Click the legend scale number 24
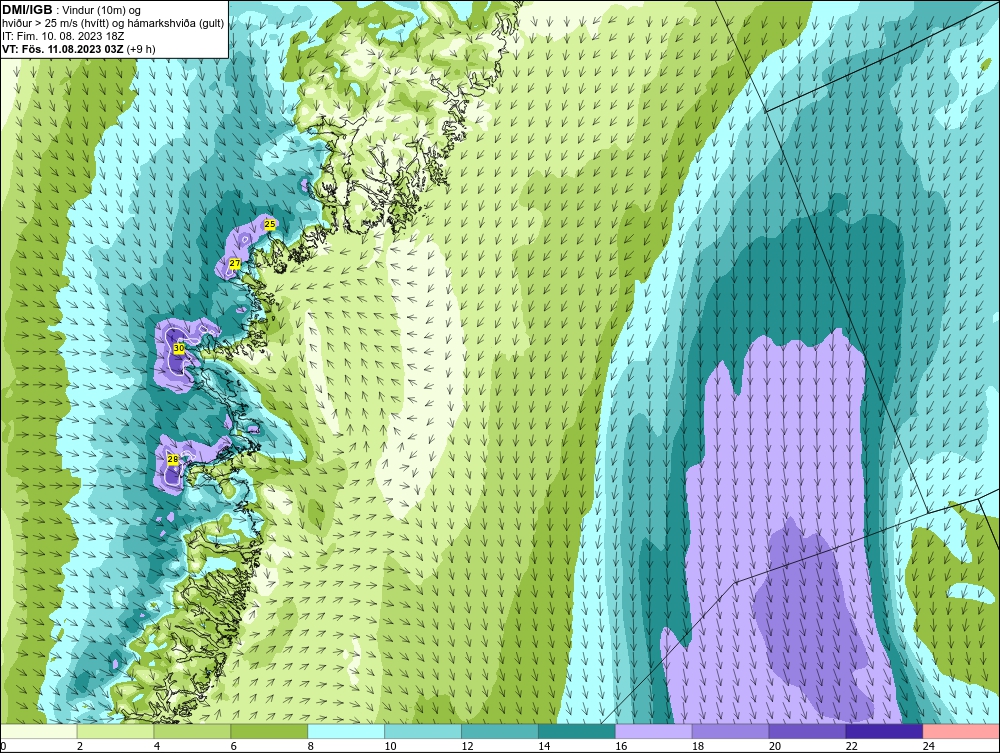This screenshot has height=753, width=1000. pos(929,746)
